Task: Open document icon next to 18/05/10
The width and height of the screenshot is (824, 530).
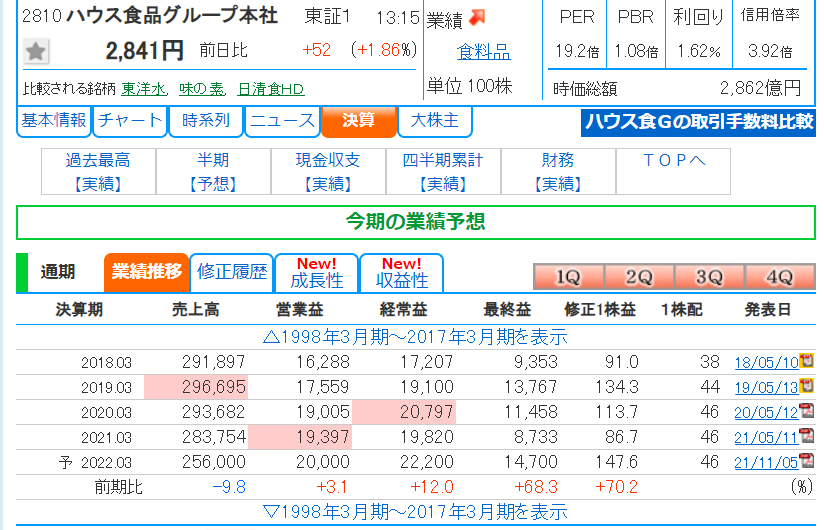Action: click(807, 360)
